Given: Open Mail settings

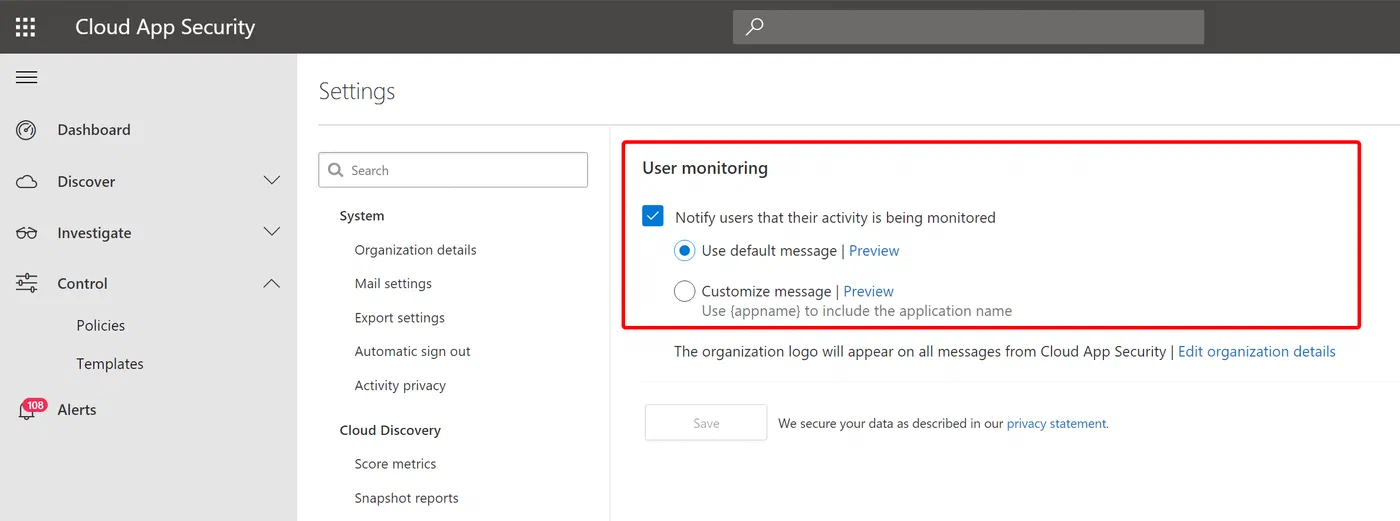Looking at the screenshot, I should tap(393, 284).
